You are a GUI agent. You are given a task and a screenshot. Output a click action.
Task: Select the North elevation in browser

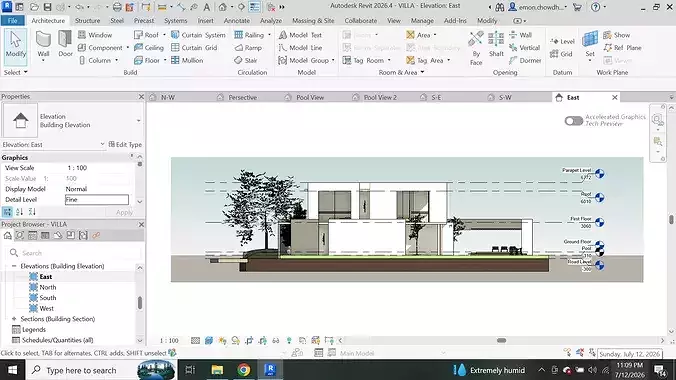click(x=47, y=287)
